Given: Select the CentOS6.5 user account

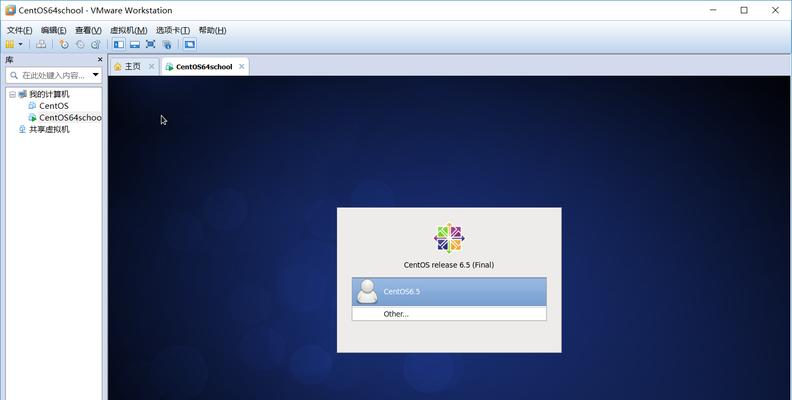Looking at the screenshot, I should [449, 291].
